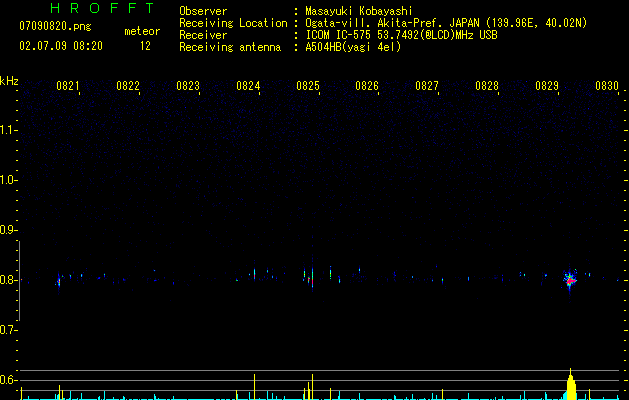Click the 0828 time marker
The image size is (629, 400).
[487, 86]
